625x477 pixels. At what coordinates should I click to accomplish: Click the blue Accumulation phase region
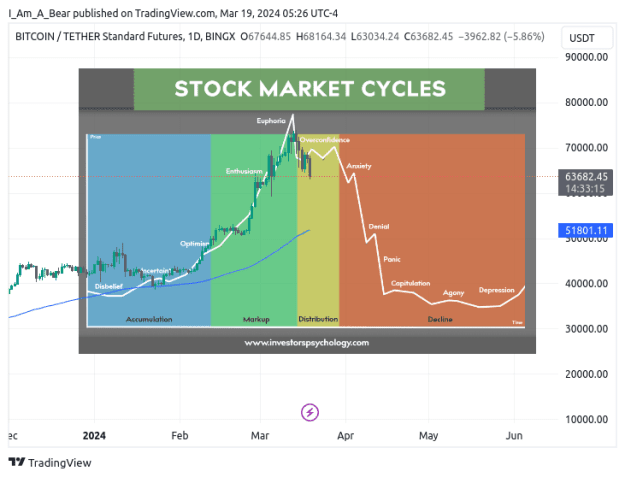(149, 230)
